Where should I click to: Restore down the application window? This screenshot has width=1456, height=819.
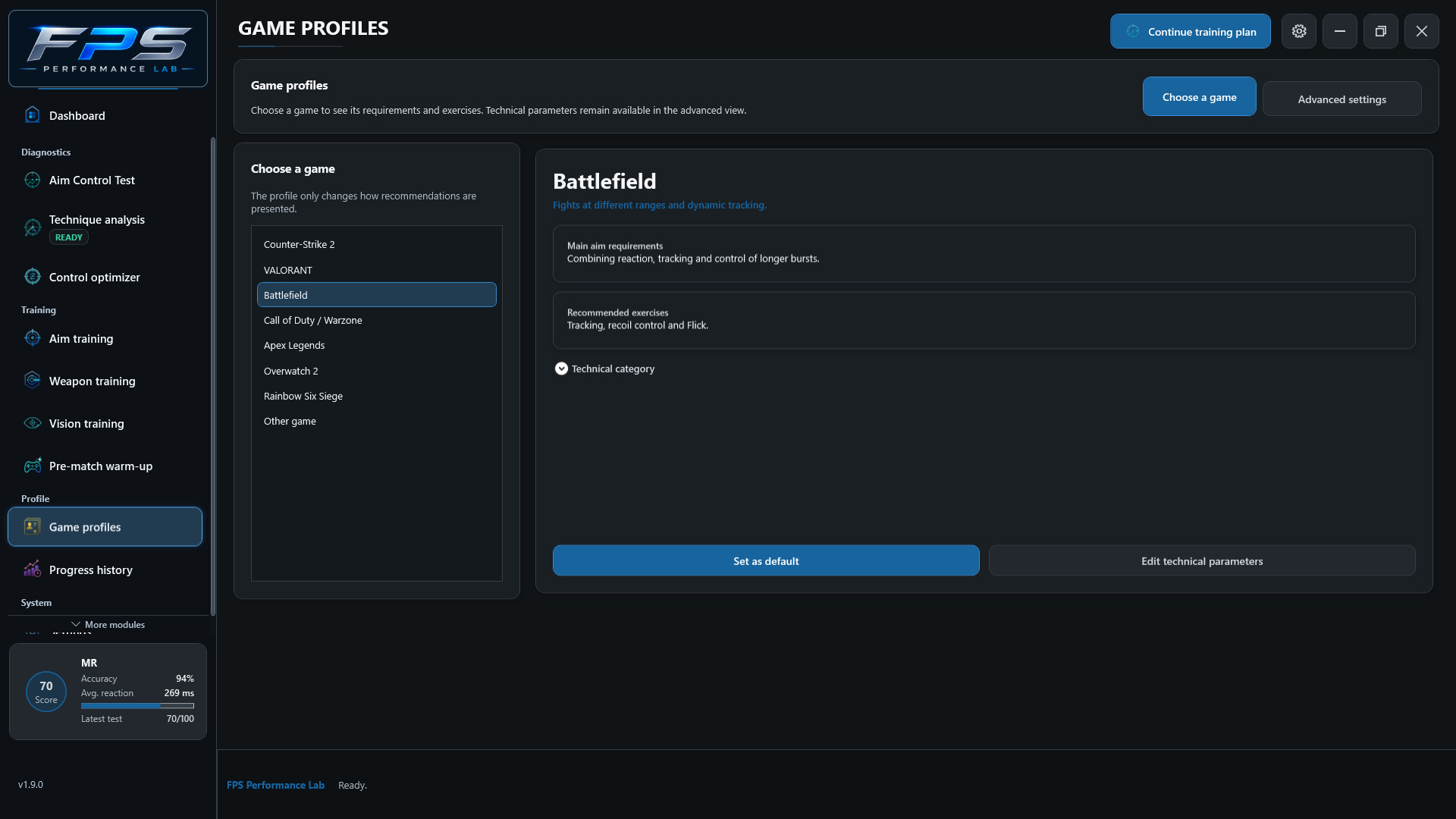pos(1381,31)
